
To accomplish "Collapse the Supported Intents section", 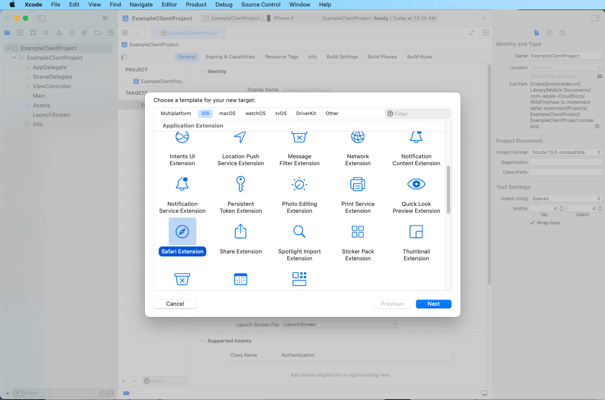I will point(201,341).
